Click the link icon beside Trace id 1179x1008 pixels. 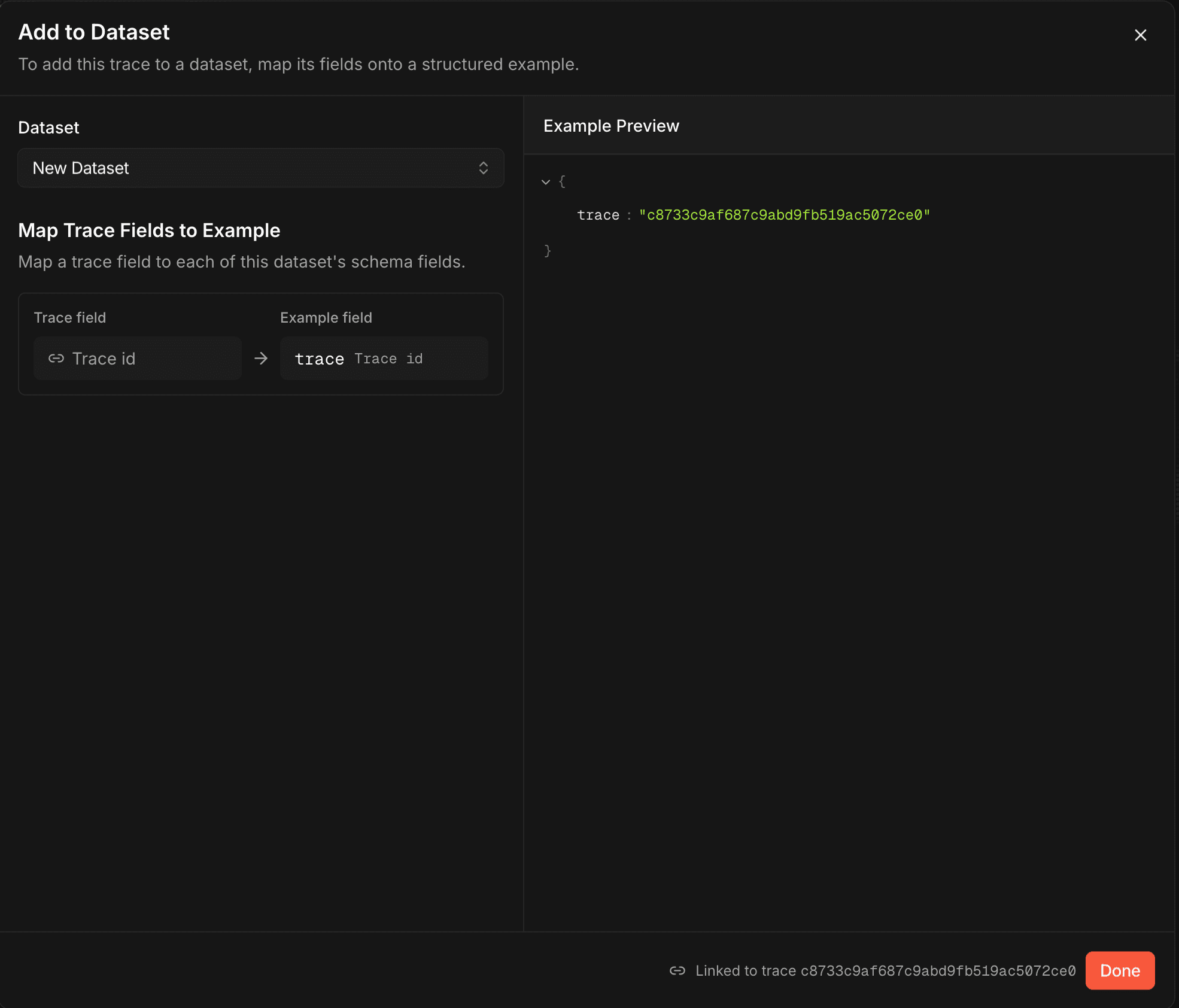pos(56,359)
